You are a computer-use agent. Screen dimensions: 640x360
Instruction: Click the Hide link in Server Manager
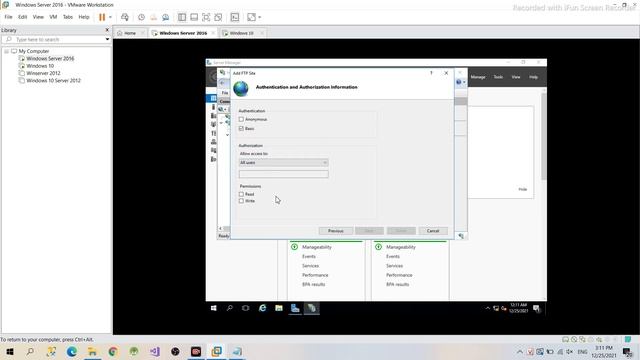click(x=523, y=189)
